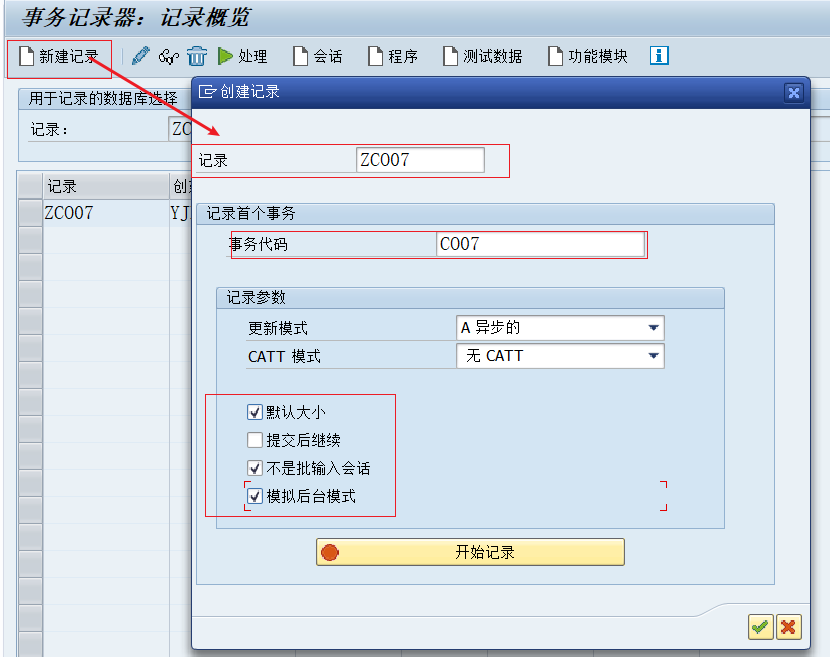Screen dimensions: 830x657
Task: Click the pencil edit icon in toolbar
Action: pos(141,56)
